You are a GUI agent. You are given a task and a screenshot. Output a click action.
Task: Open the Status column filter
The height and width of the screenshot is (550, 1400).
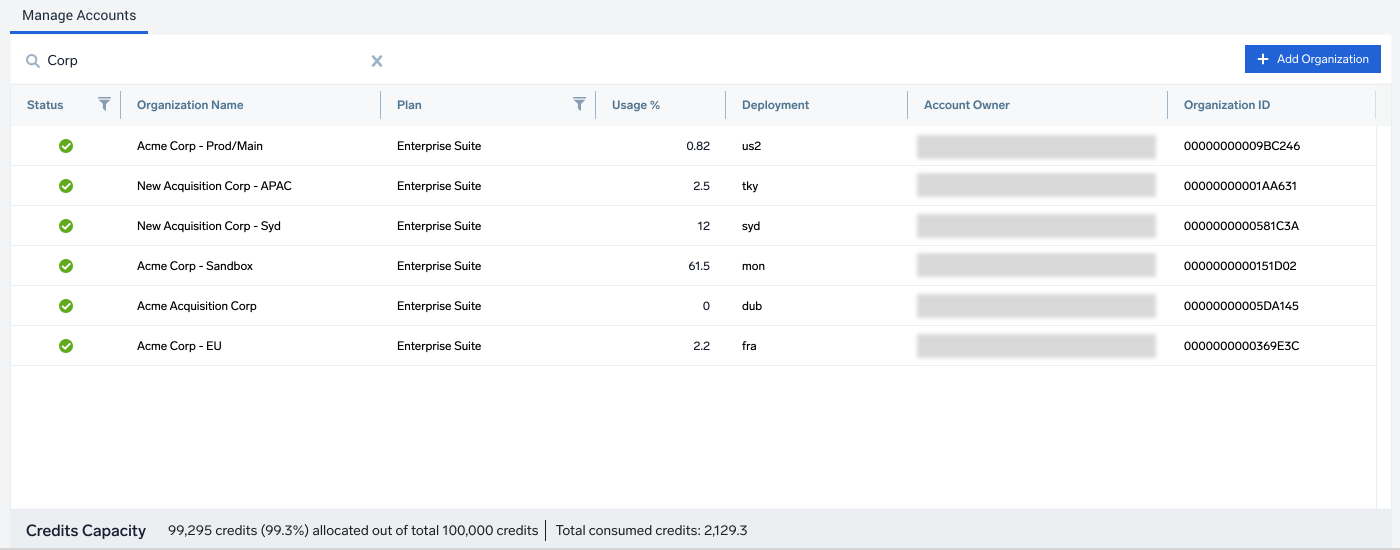(x=104, y=104)
